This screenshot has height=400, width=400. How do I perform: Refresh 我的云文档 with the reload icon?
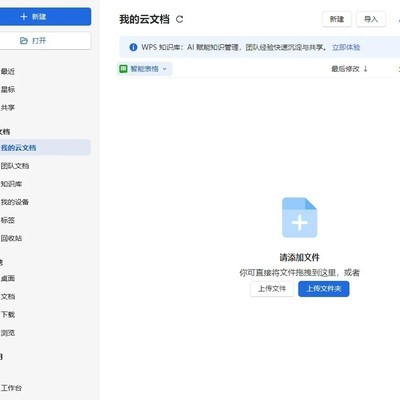pyautogui.click(x=180, y=19)
